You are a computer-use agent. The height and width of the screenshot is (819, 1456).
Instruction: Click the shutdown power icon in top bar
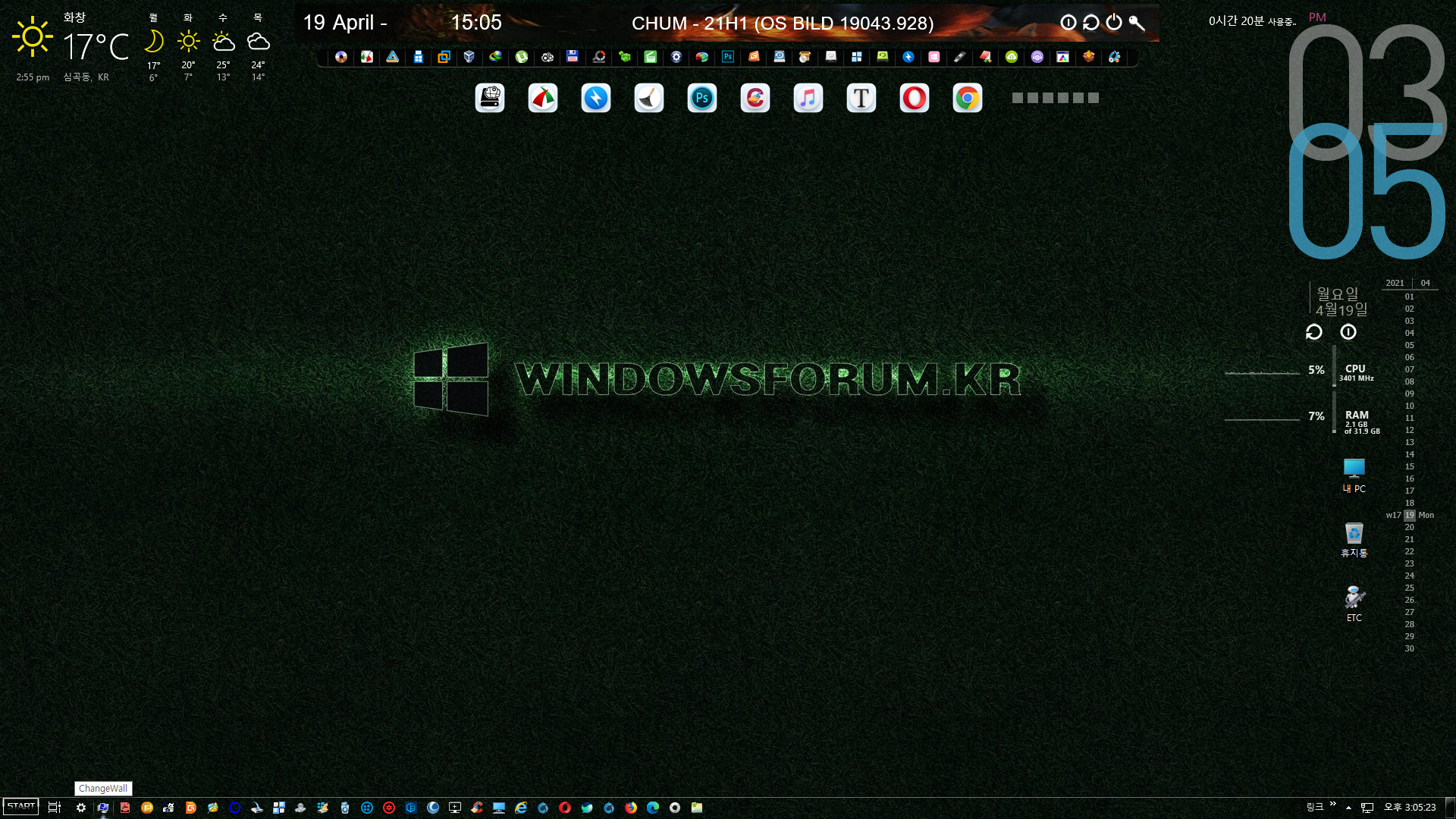(x=1114, y=22)
